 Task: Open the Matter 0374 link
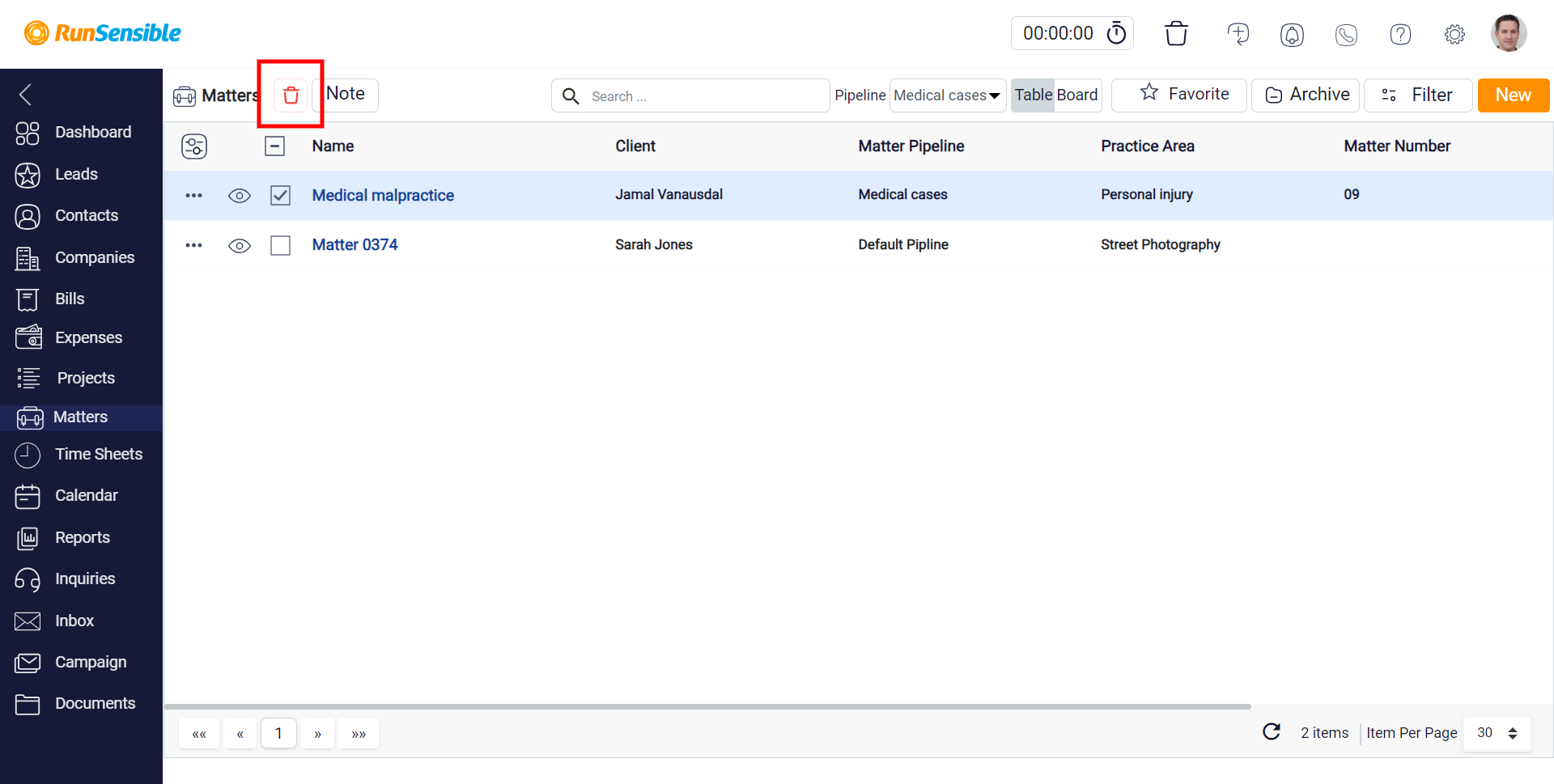[x=355, y=244]
